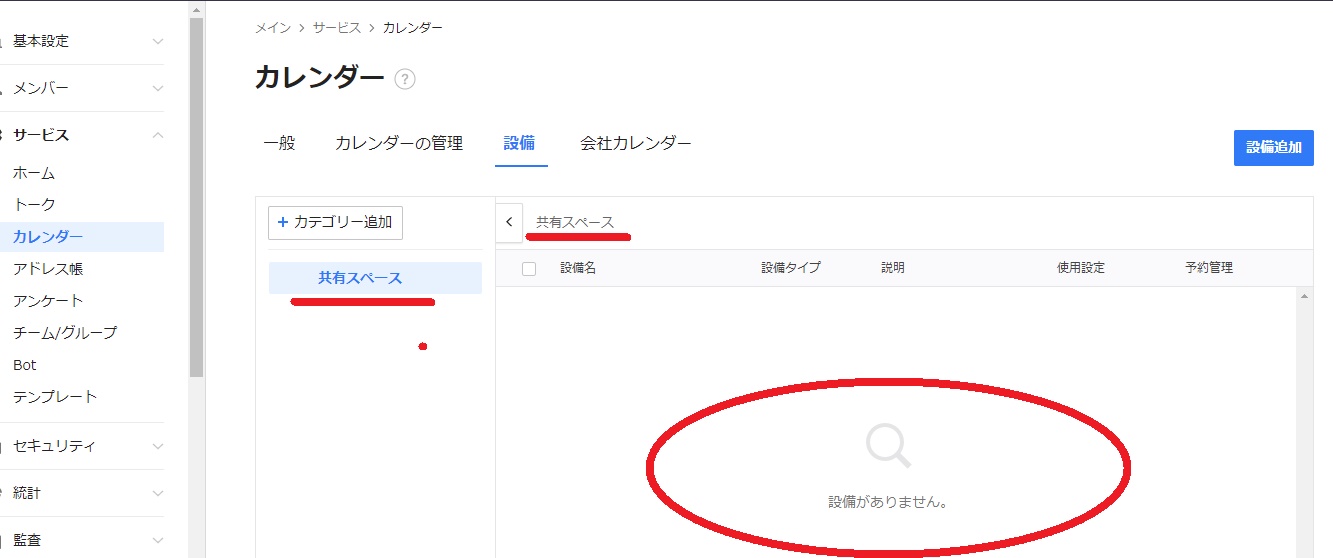The width and height of the screenshot is (1333, 558).
Task: Click the 説明 column header
Action: 893,268
